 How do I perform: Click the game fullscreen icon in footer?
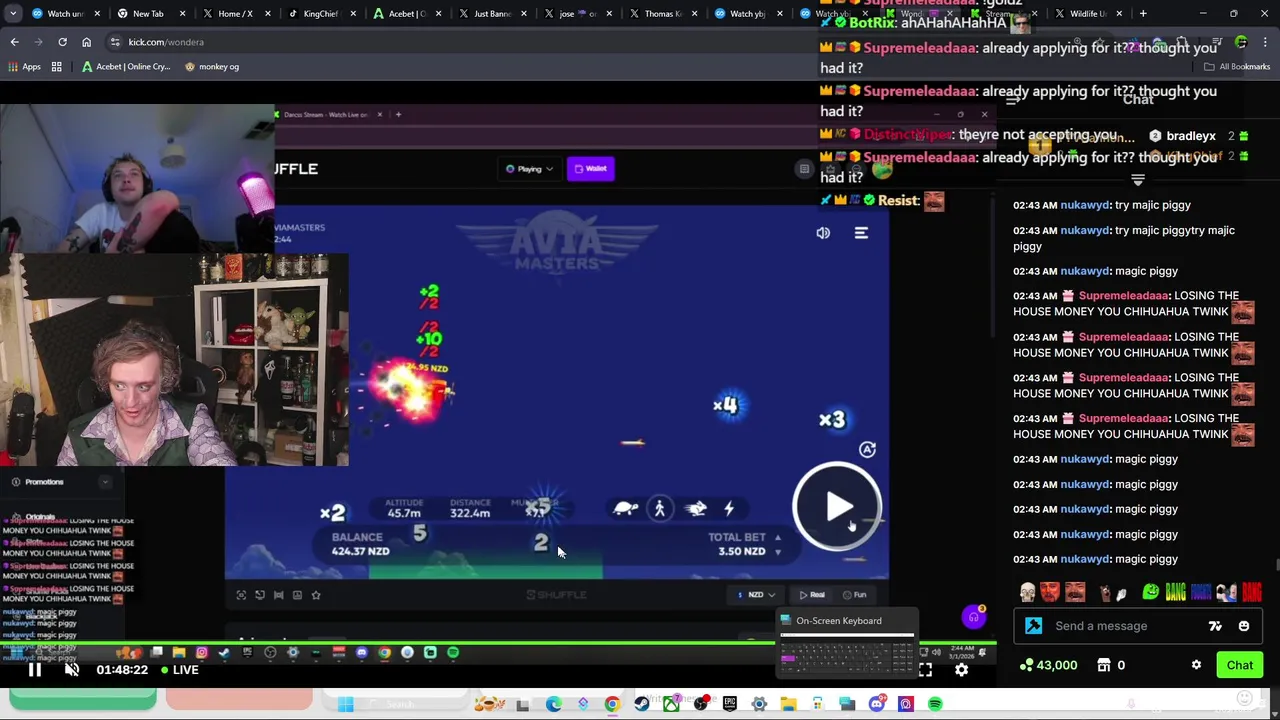pyautogui.click(x=241, y=595)
